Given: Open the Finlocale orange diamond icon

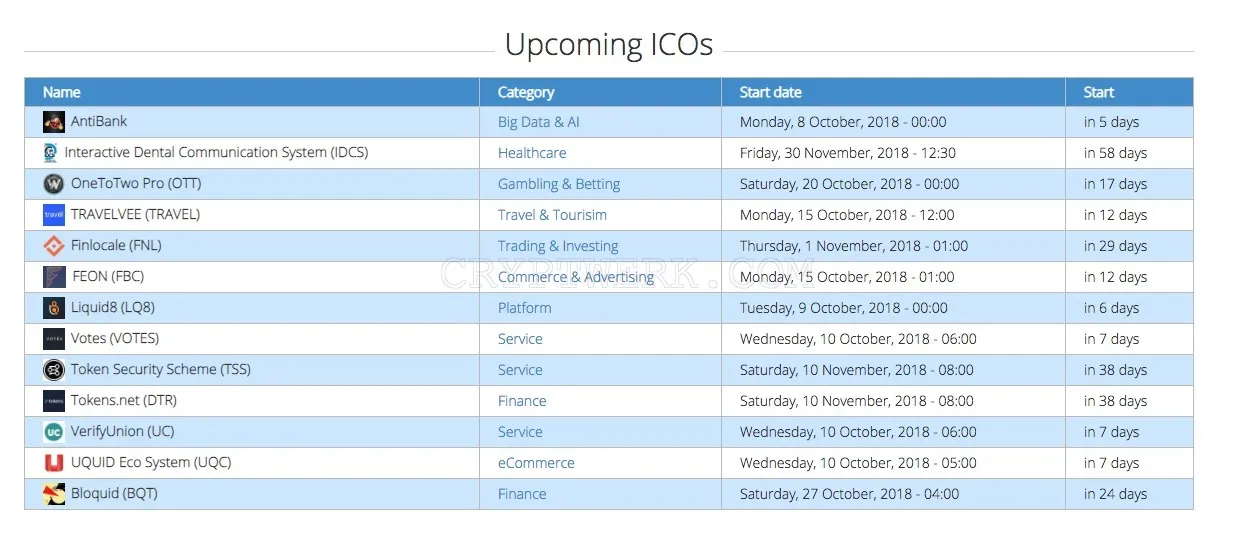Looking at the screenshot, I should pyautogui.click(x=54, y=246).
